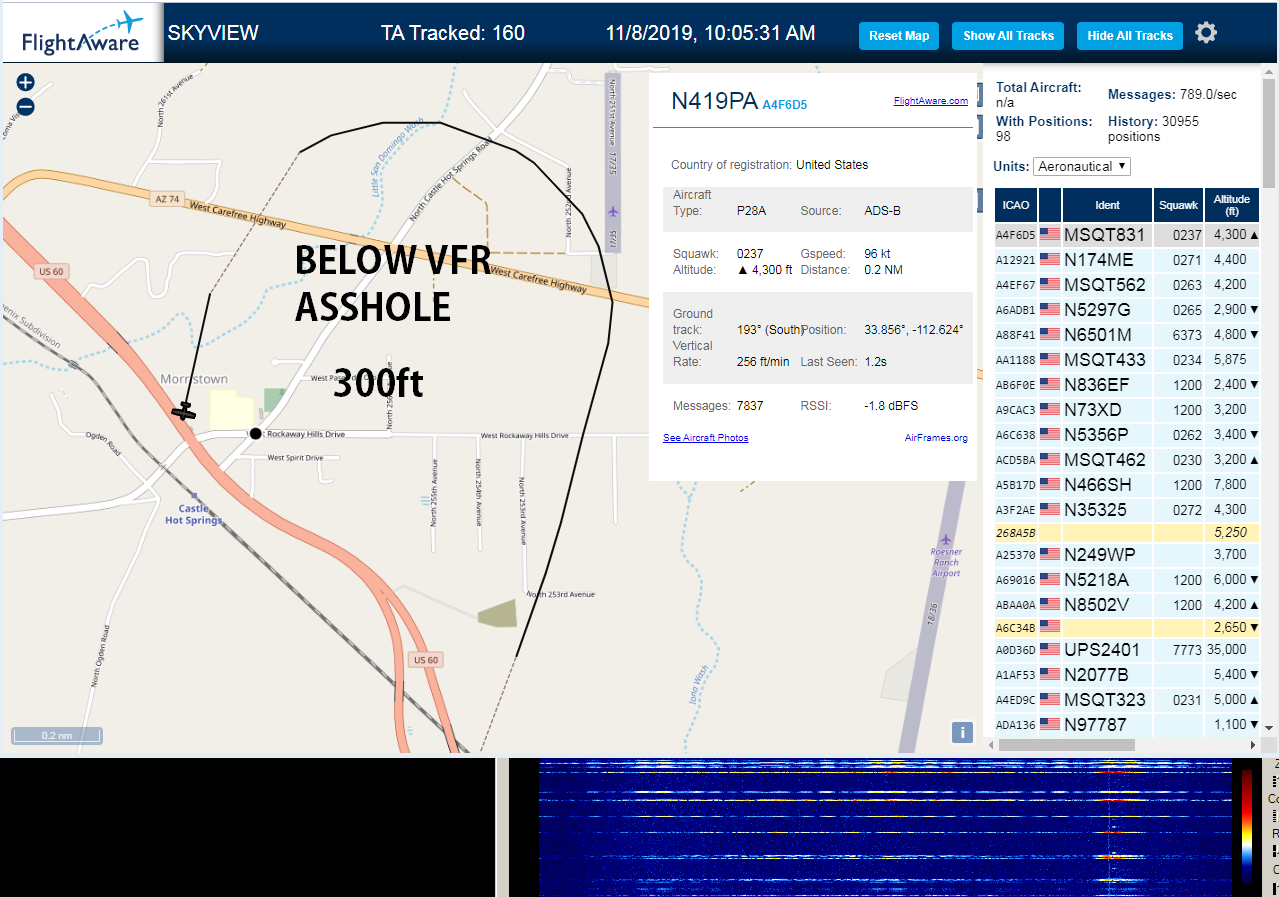Click the 0.2 nm map scale bar
Screen dimensions: 1279x897
pyautogui.click(x=57, y=736)
